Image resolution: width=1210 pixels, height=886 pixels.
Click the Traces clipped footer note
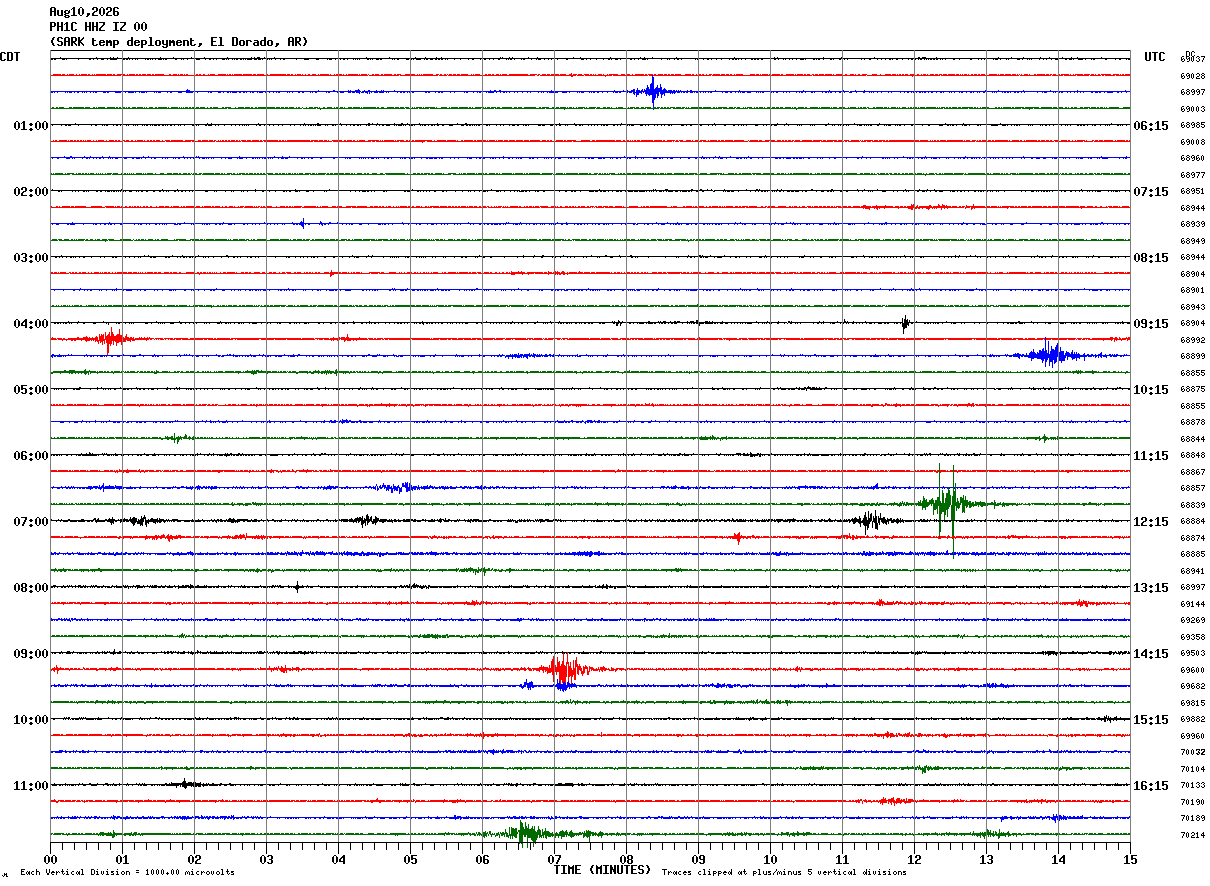pos(784,873)
